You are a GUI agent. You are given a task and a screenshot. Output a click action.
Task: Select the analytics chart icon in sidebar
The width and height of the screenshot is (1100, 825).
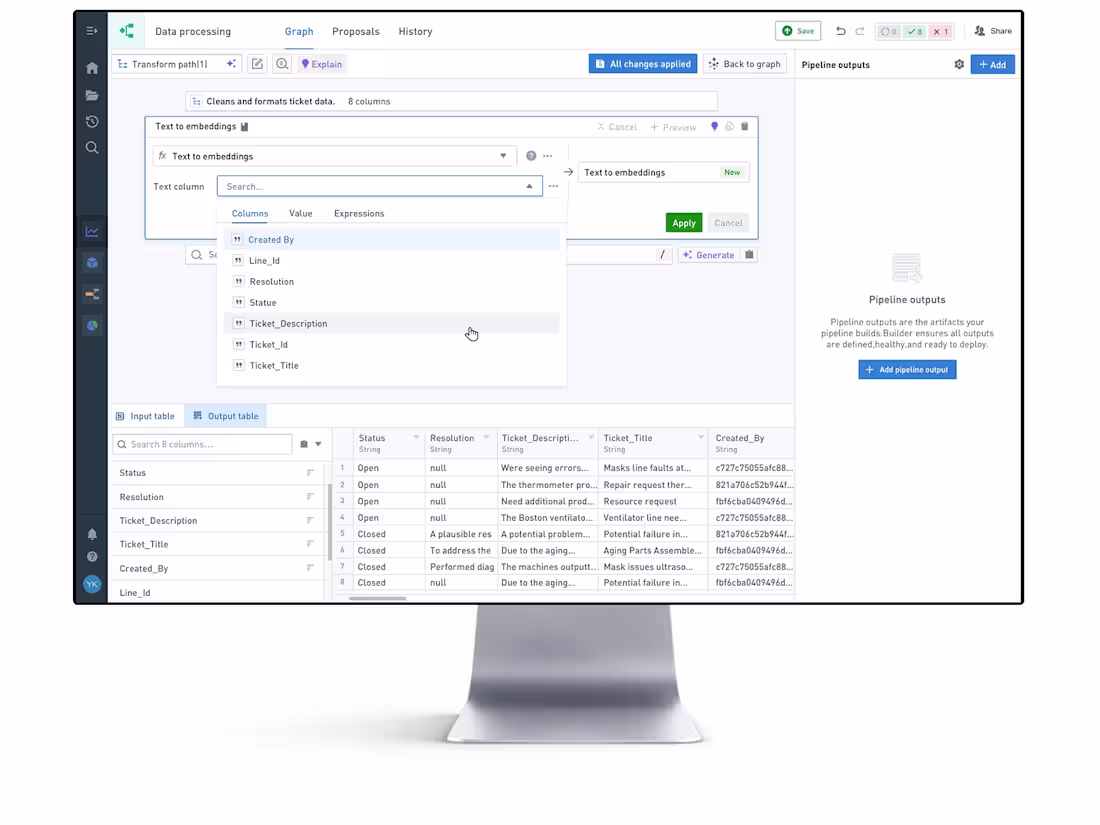(92, 230)
